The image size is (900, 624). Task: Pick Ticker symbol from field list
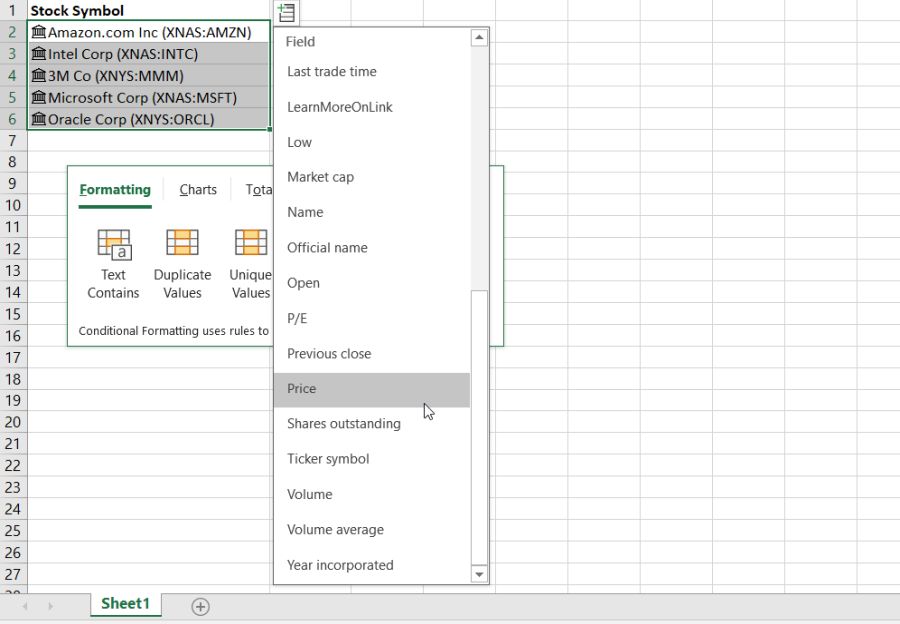point(328,459)
